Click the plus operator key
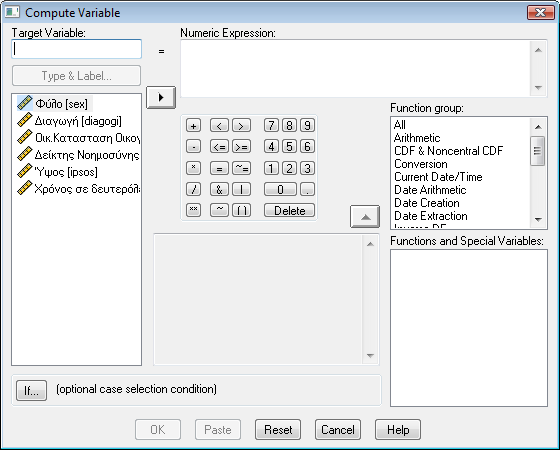The height and width of the screenshot is (450, 560). click(x=193, y=125)
